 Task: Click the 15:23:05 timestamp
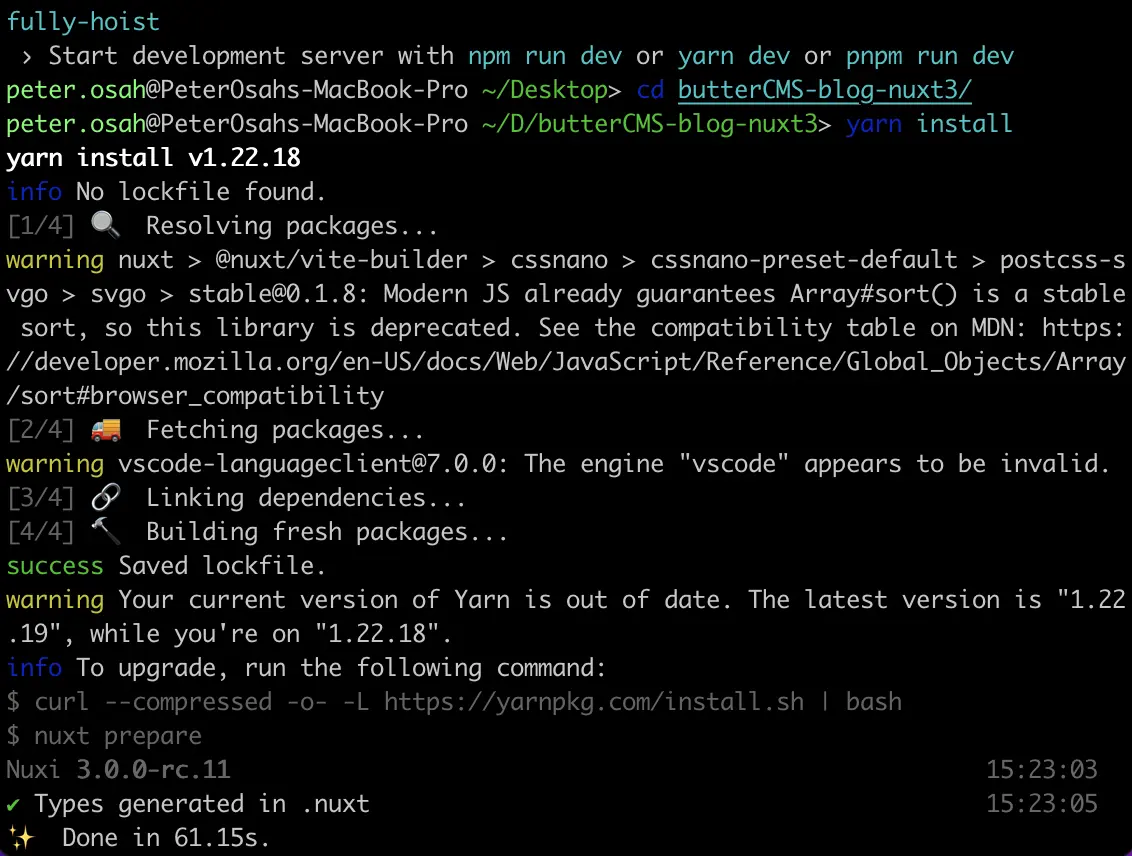[1042, 803]
